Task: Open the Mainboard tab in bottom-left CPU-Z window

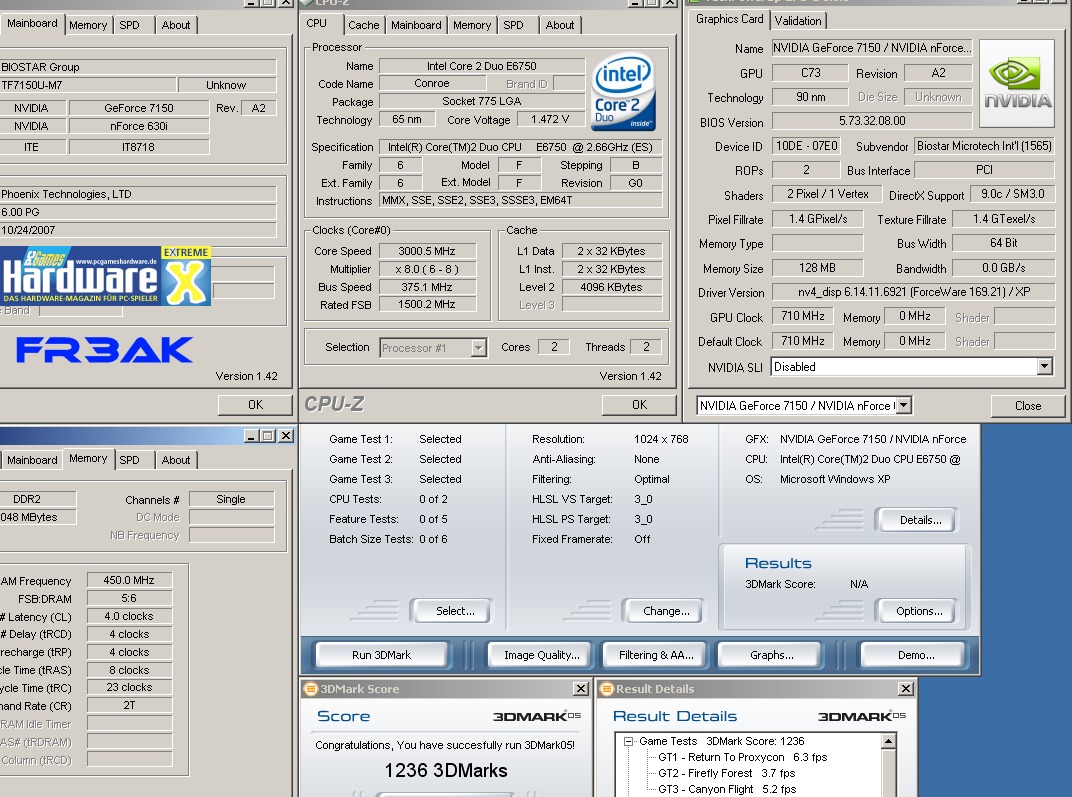Action: pos(31,460)
